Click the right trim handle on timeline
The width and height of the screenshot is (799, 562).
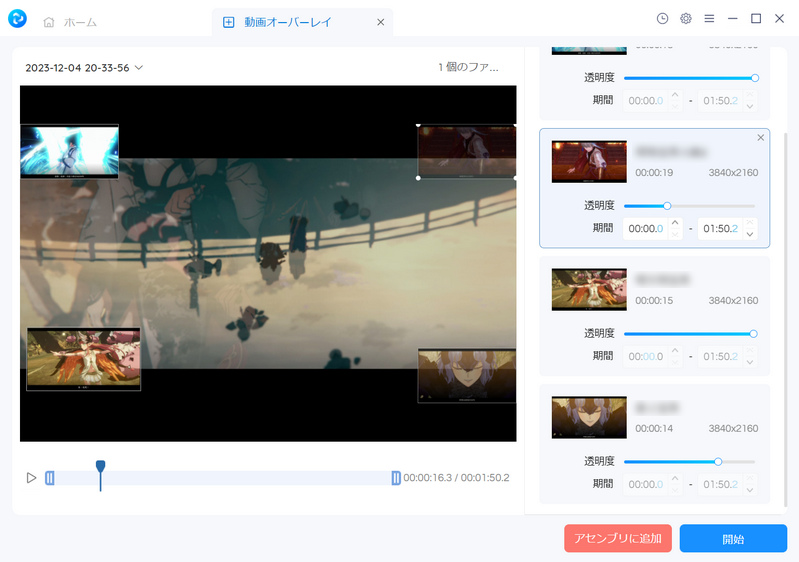click(396, 478)
